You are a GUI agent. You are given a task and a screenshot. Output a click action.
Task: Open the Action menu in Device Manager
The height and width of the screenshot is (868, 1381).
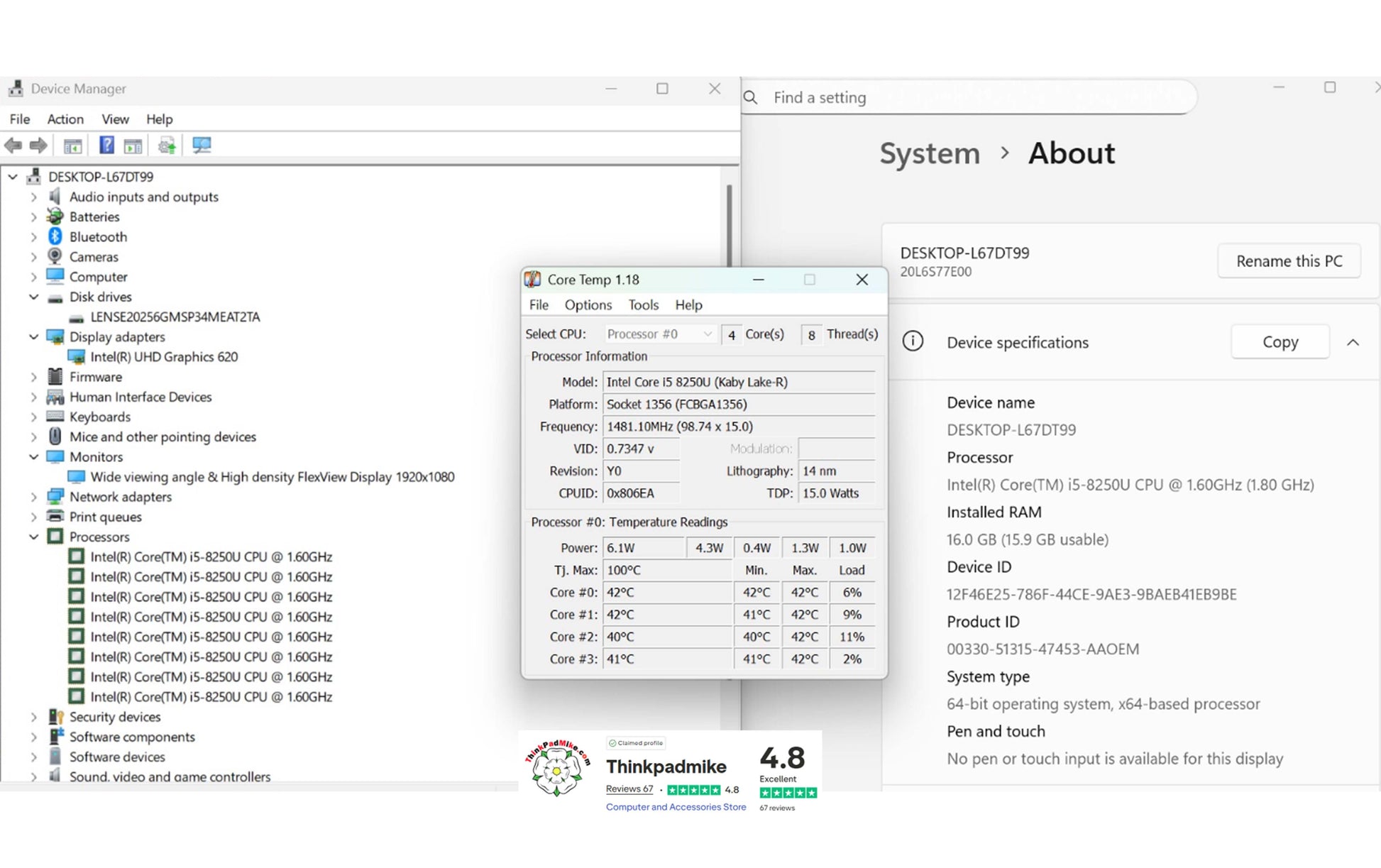(x=65, y=119)
